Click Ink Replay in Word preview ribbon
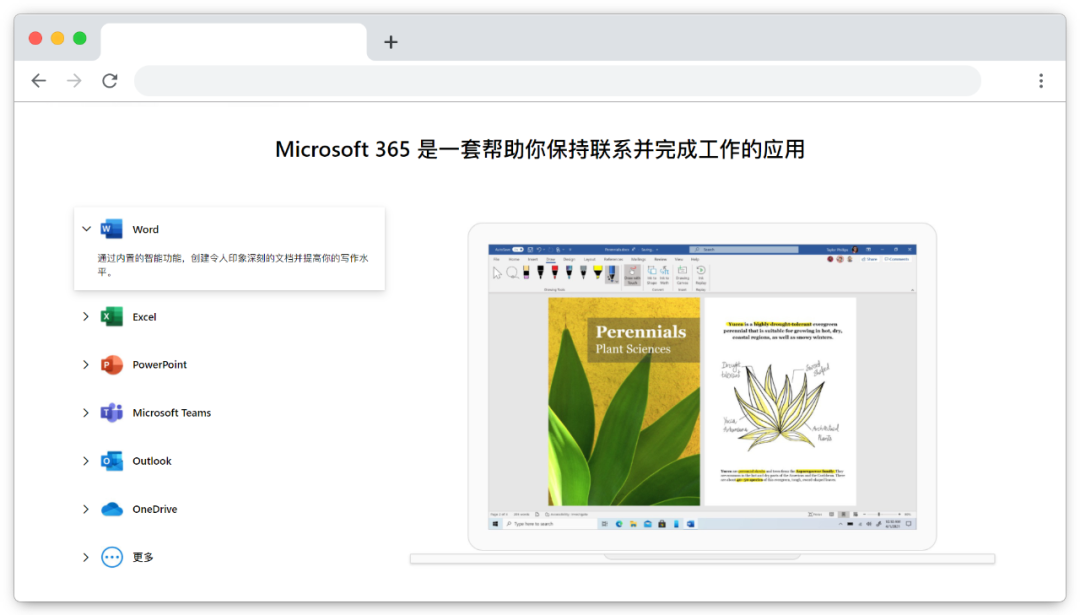Viewport: 1080px width, 615px height. 700,275
